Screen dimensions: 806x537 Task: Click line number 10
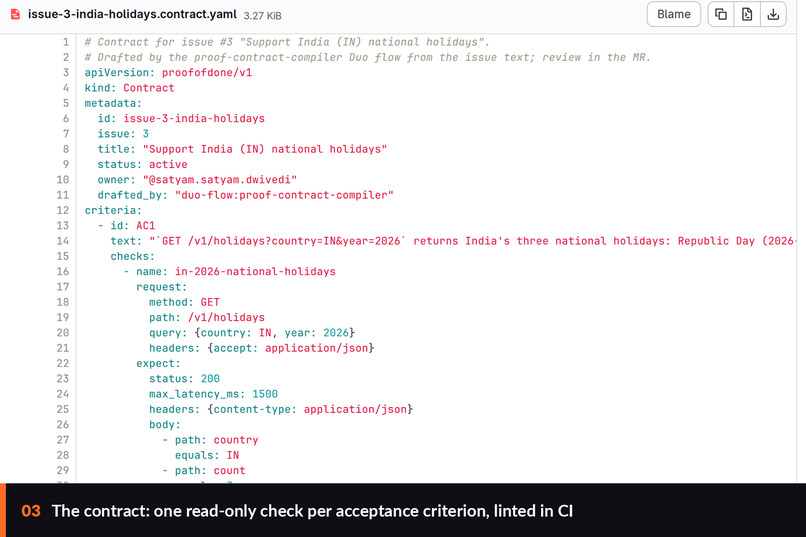point(63,180)
